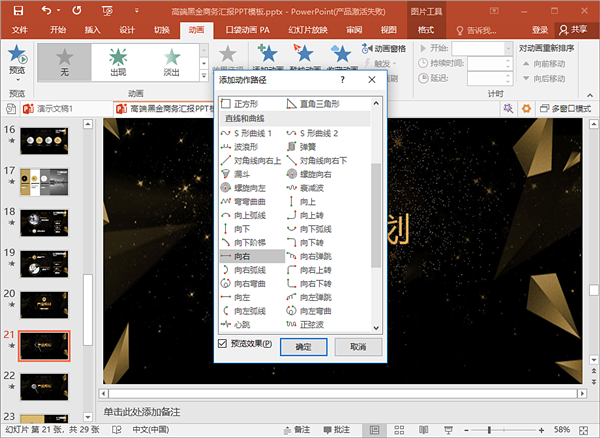Confirm with the 确定 button
The width and height of the screenshot is (600, 438).
(x=303, y=347)
